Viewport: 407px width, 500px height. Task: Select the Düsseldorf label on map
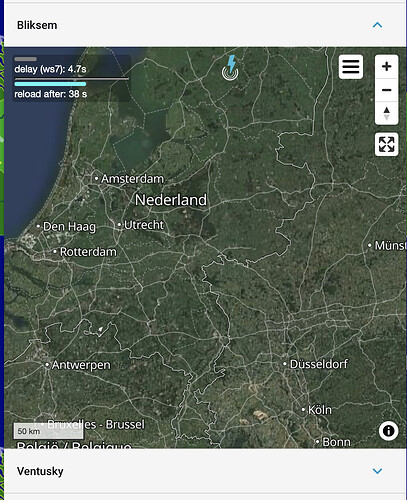coord(319,364)
